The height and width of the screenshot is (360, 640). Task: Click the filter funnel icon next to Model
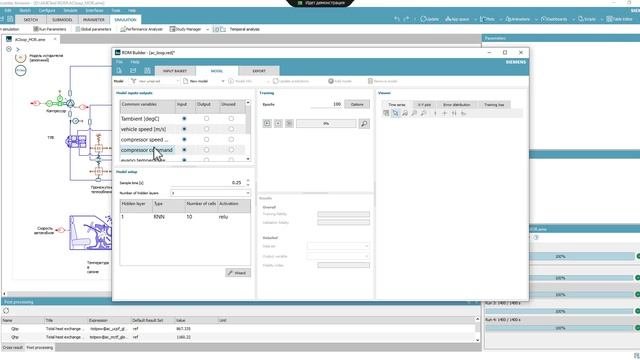[x=133, y=81]
